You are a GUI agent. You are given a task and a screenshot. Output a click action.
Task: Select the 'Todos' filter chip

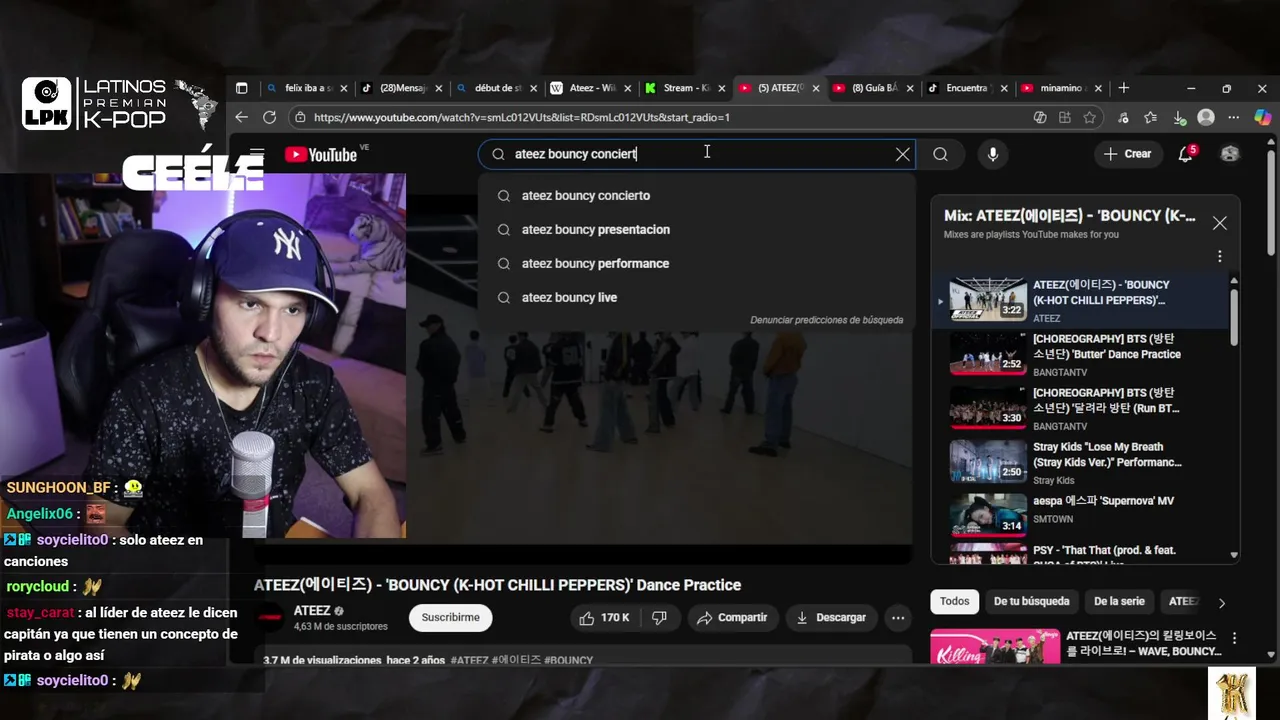point(954,601)
